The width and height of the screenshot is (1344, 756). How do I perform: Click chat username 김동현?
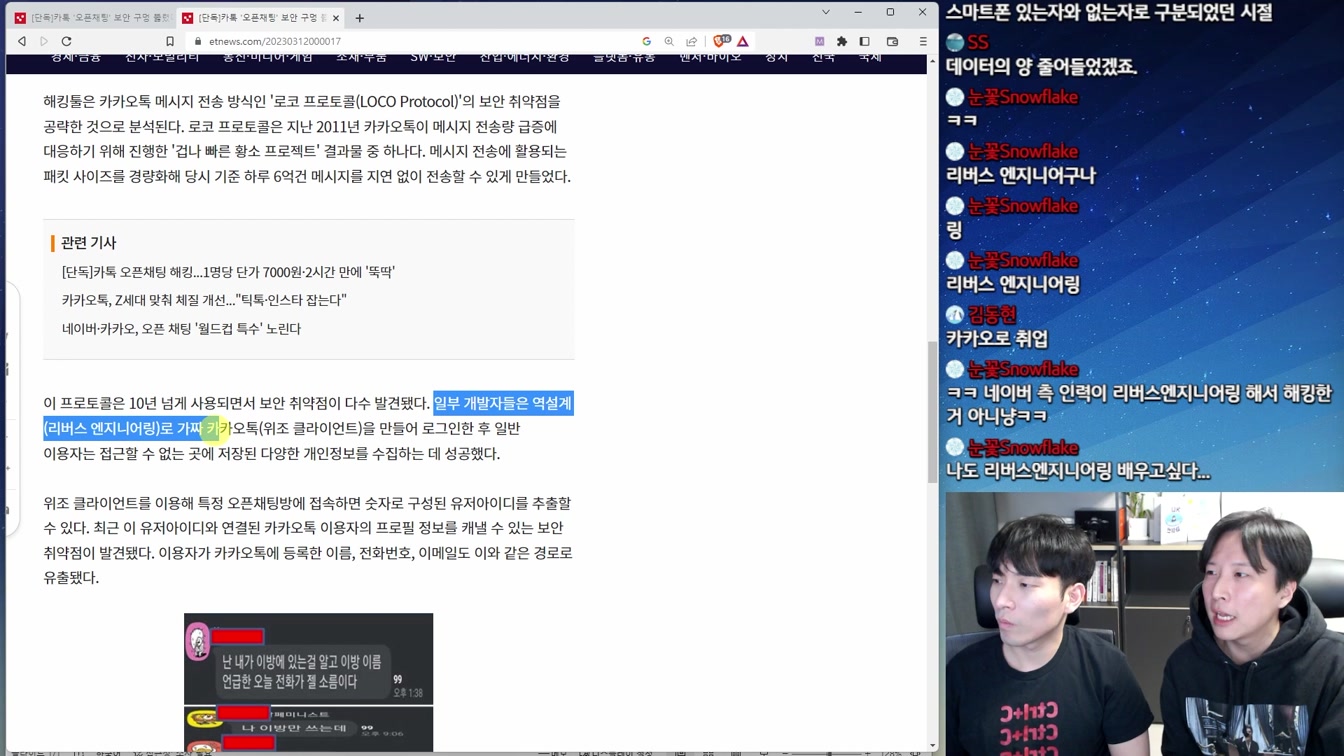991,315
